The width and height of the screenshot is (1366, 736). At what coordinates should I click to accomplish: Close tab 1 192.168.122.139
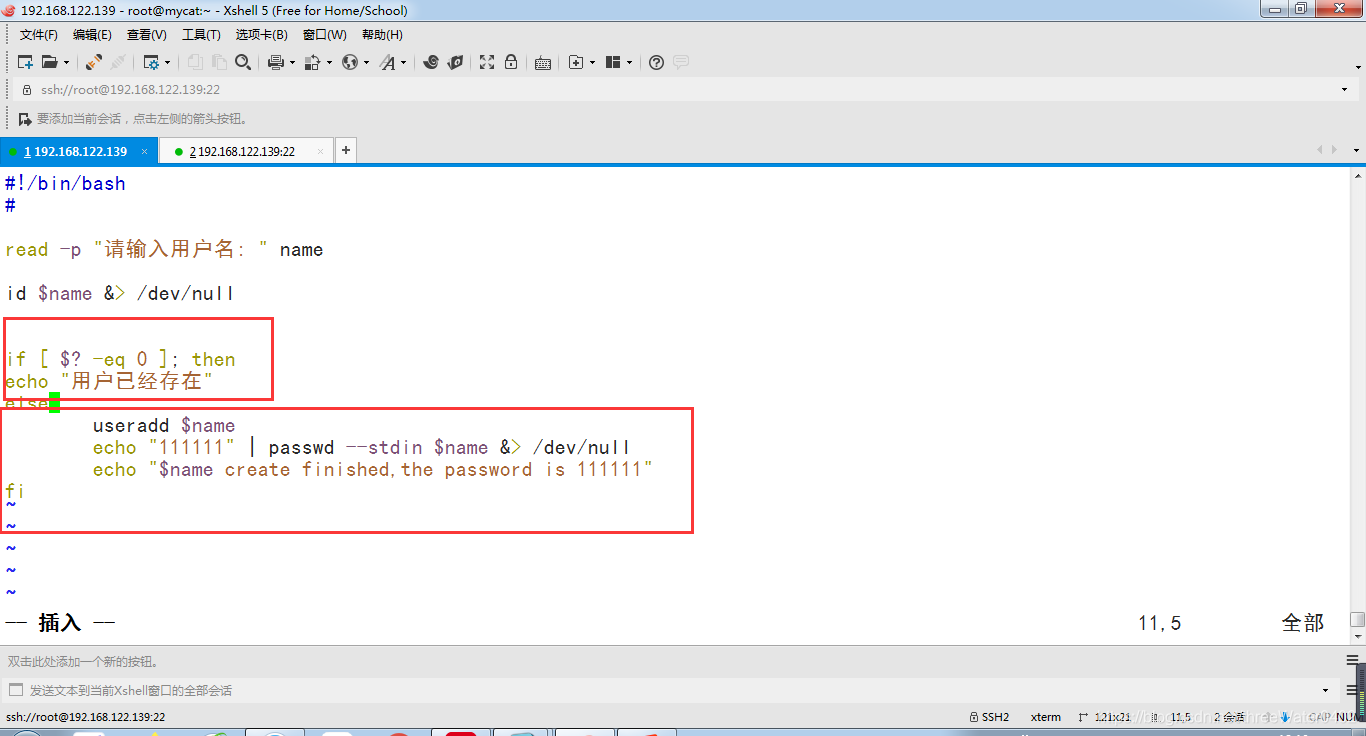(145, 152)
